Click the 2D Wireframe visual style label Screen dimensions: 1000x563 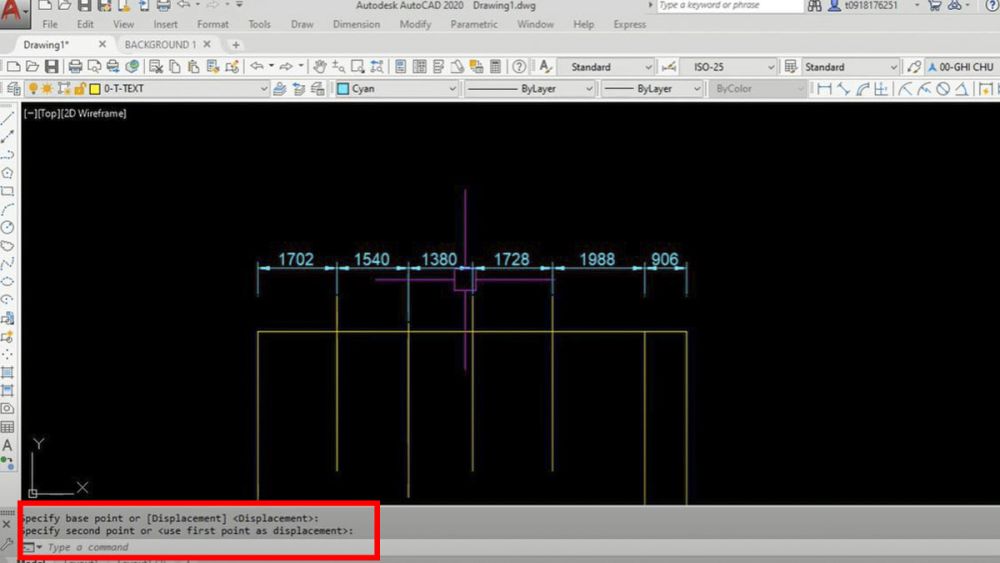pos(95,113)
